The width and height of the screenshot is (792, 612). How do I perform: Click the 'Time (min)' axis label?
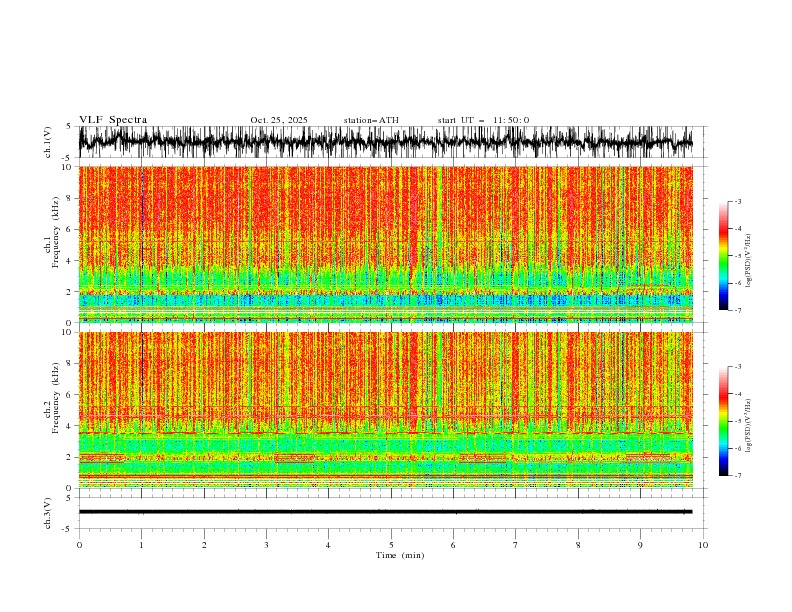click(x=400, y=555)
